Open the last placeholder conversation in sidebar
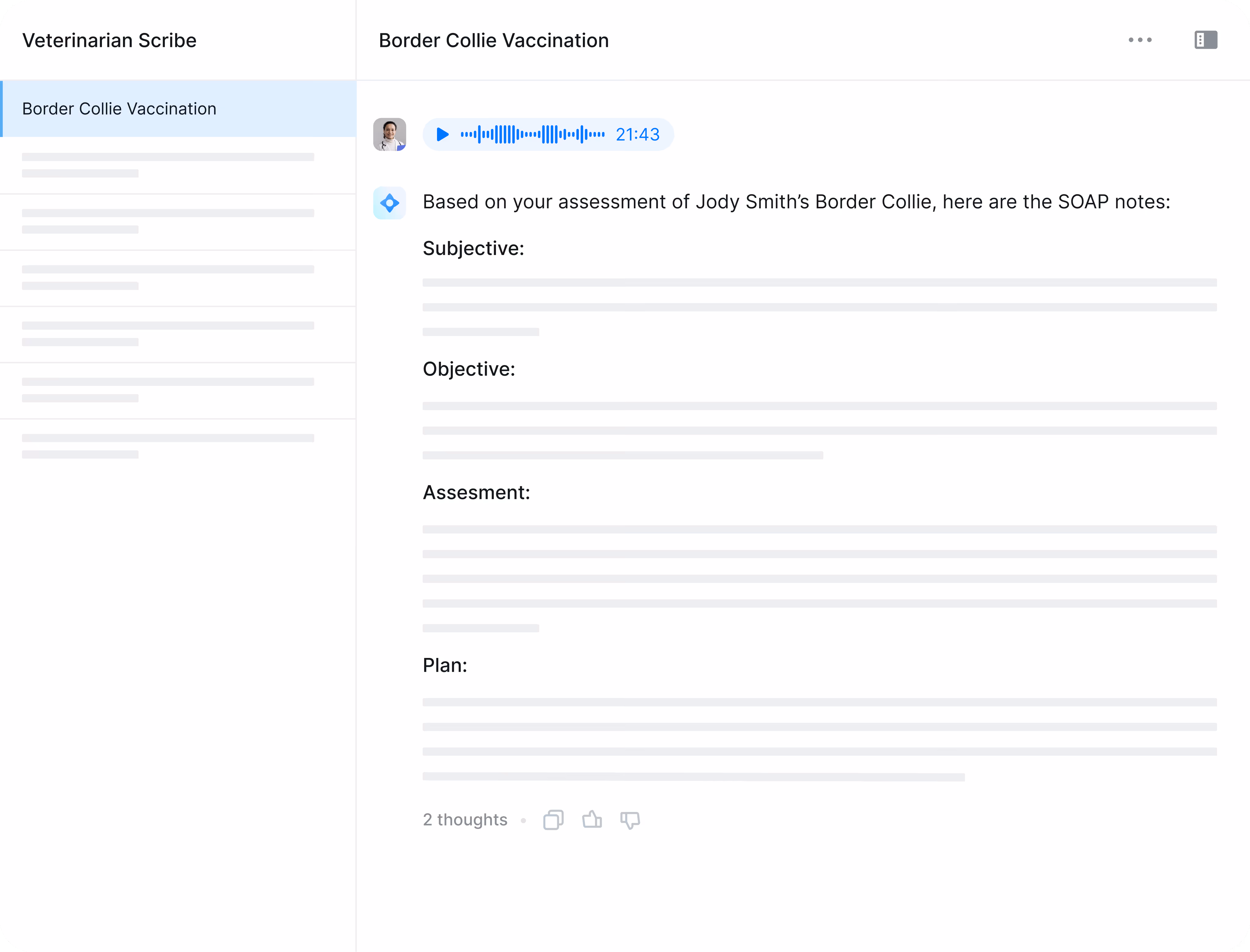 [x=168, y=446]
